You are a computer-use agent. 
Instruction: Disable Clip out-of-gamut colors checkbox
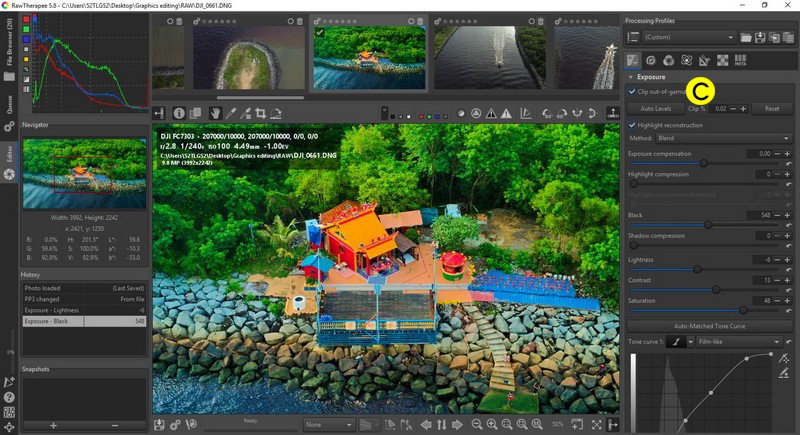pyautogui.click(x=632, y=91)
